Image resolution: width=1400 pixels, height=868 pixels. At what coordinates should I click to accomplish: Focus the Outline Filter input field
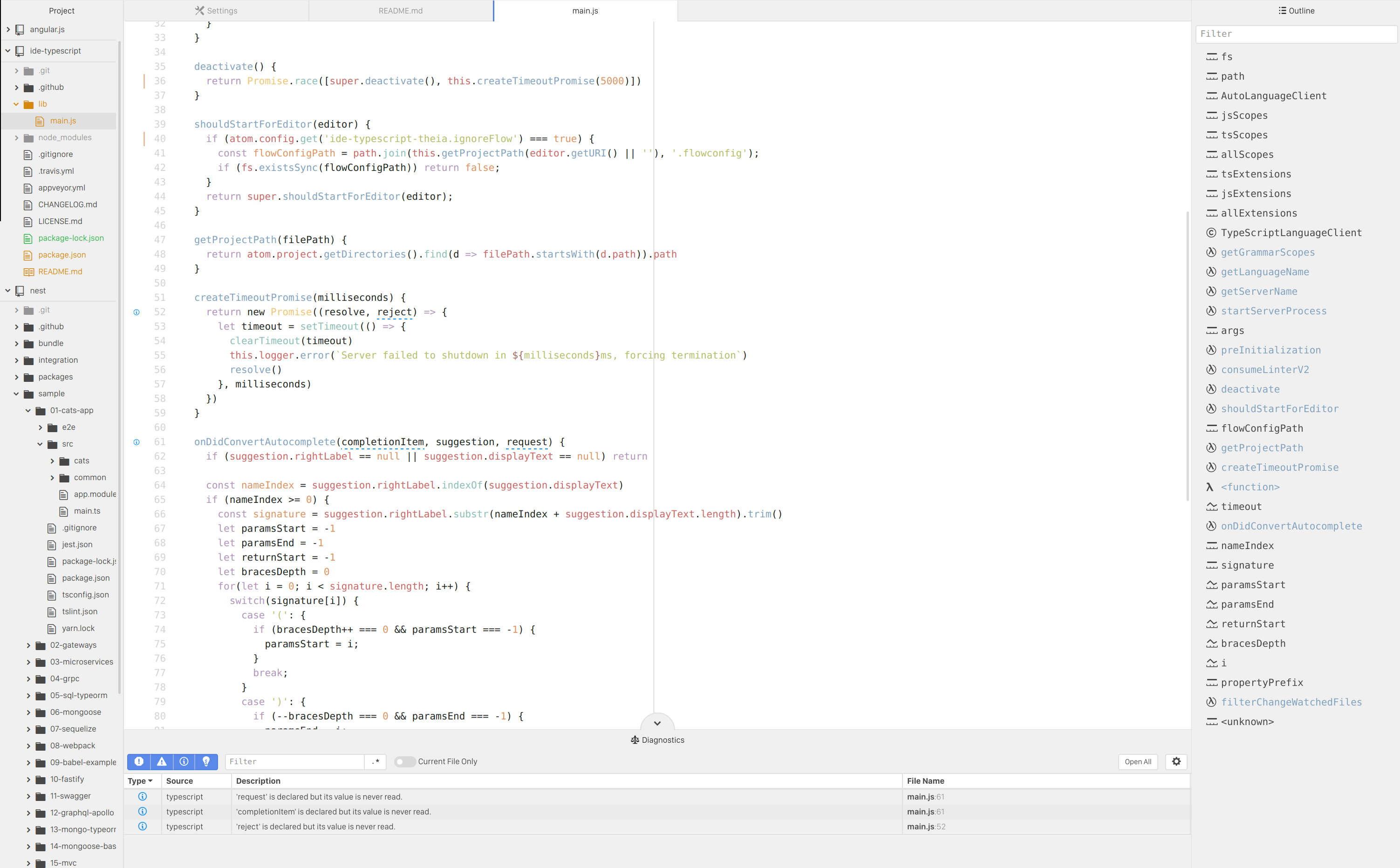point(1296,34)
